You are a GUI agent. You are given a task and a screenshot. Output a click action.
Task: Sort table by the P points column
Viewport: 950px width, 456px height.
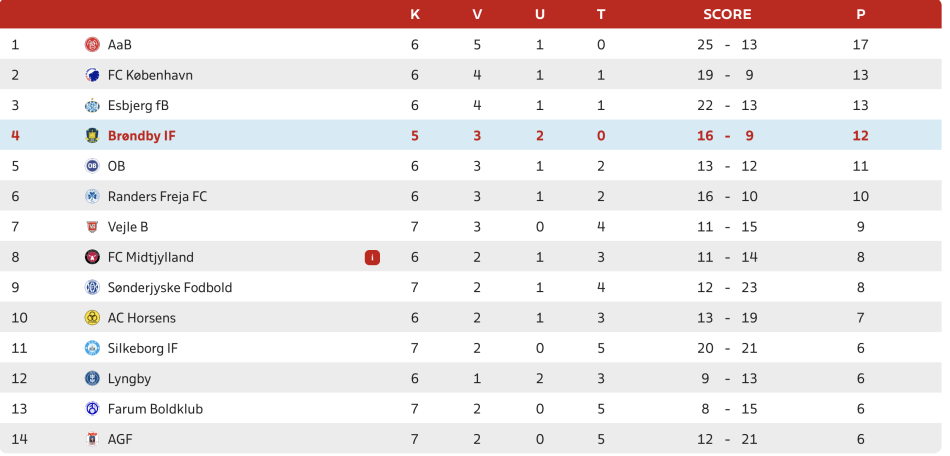(860, 14)
